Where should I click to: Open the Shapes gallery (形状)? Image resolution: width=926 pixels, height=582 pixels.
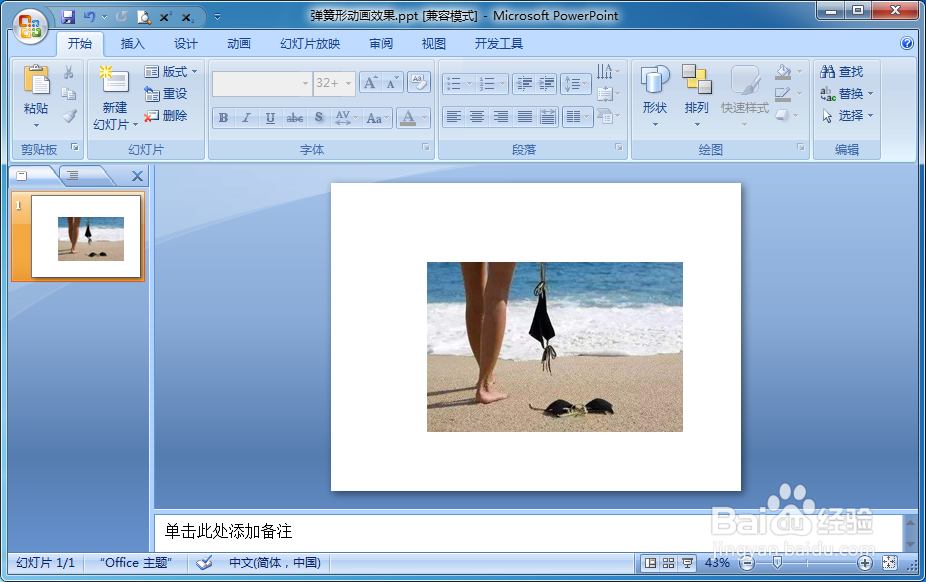pos(655,96)
